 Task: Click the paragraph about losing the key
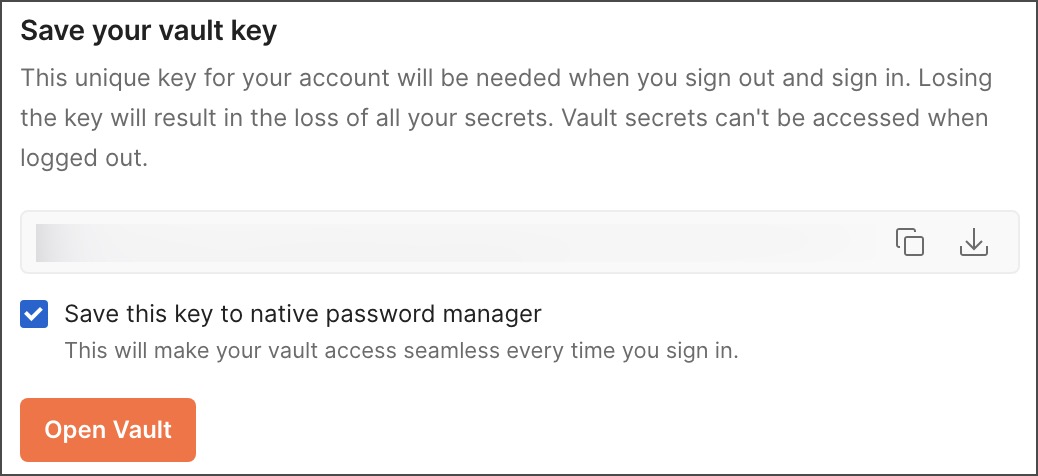(x=506, y=119)
